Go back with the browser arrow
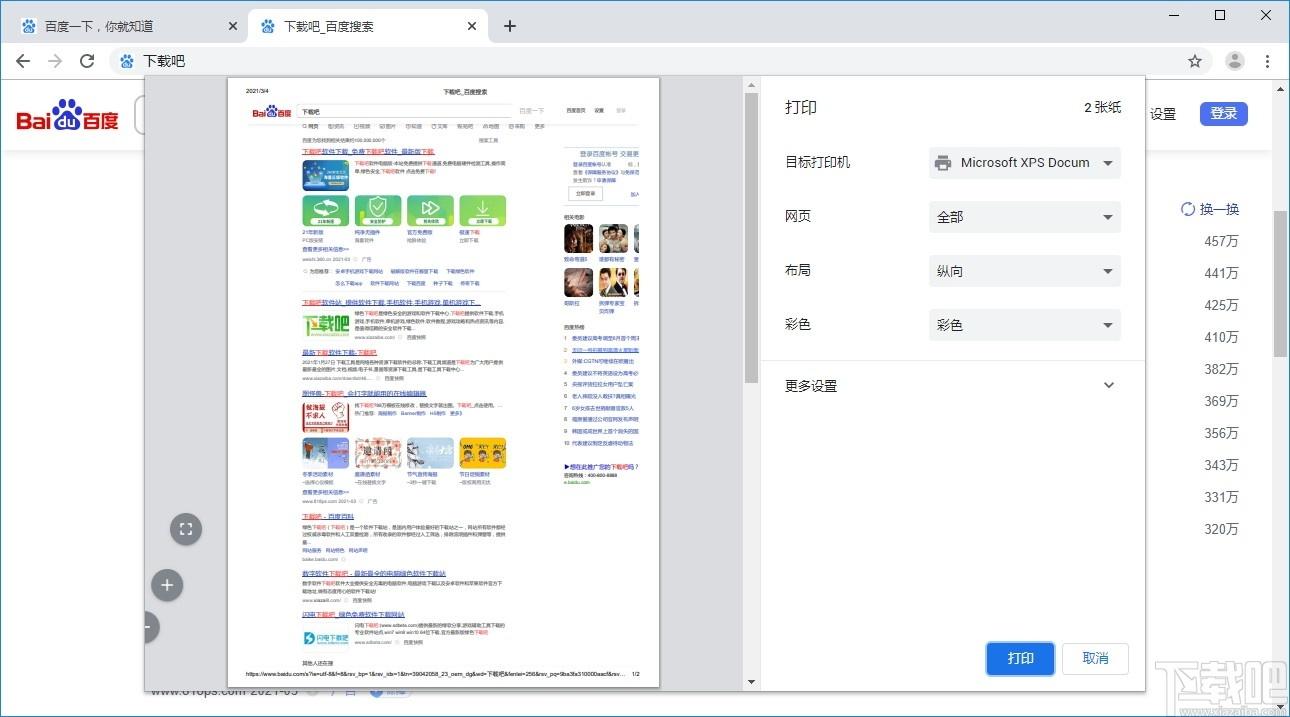 coord(23,61)
